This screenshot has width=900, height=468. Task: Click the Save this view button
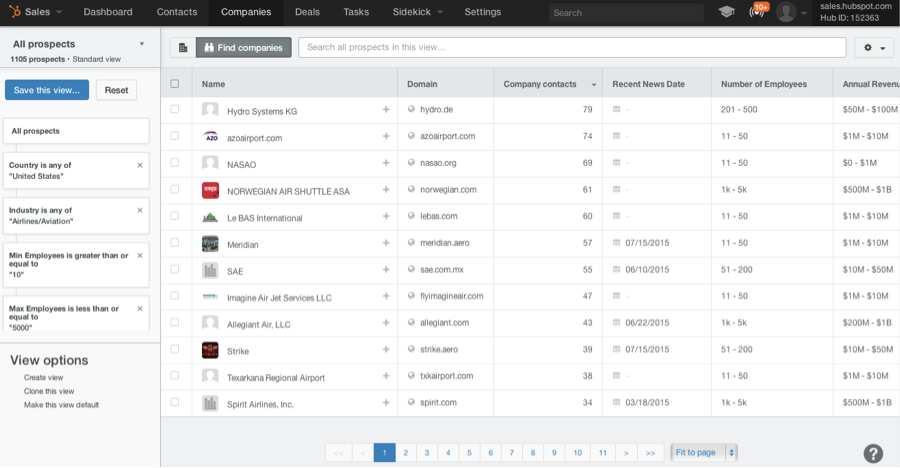tap(47, 90)
